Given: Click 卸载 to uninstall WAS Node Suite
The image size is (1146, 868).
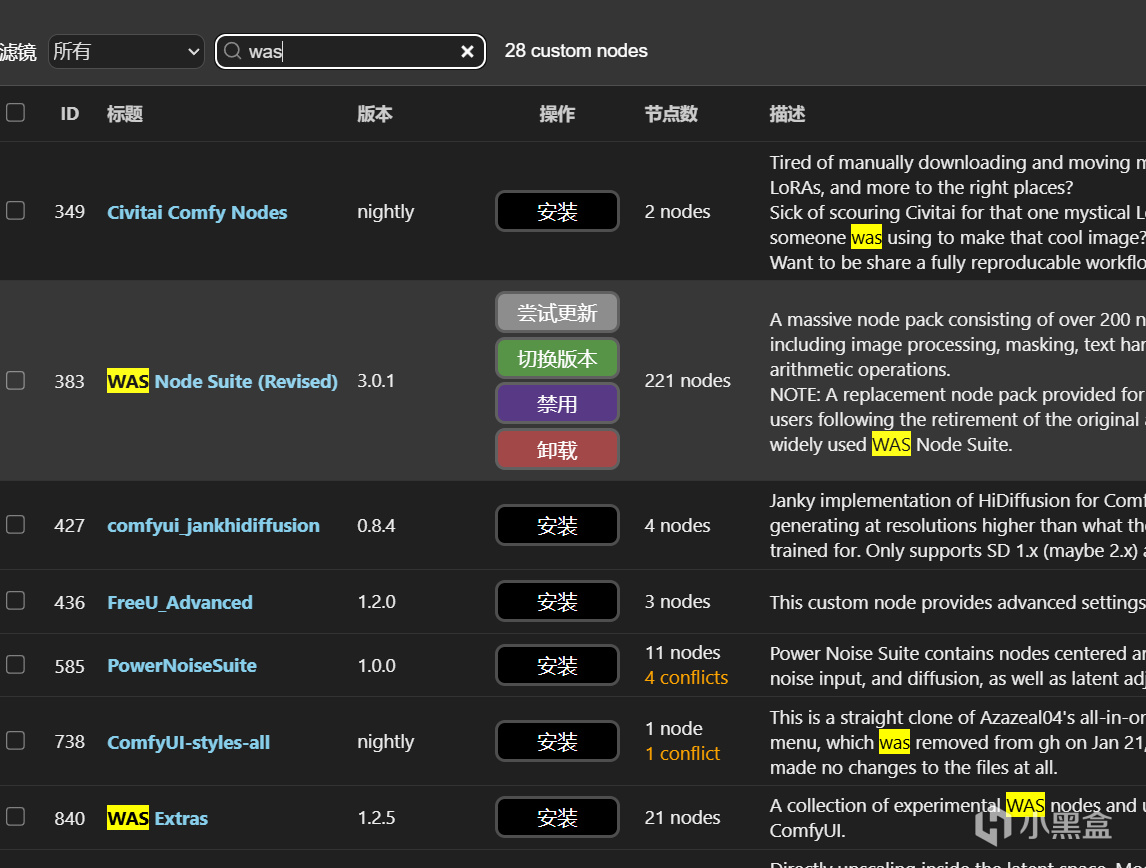Looking at the screenshot, I should click(557, 449).
